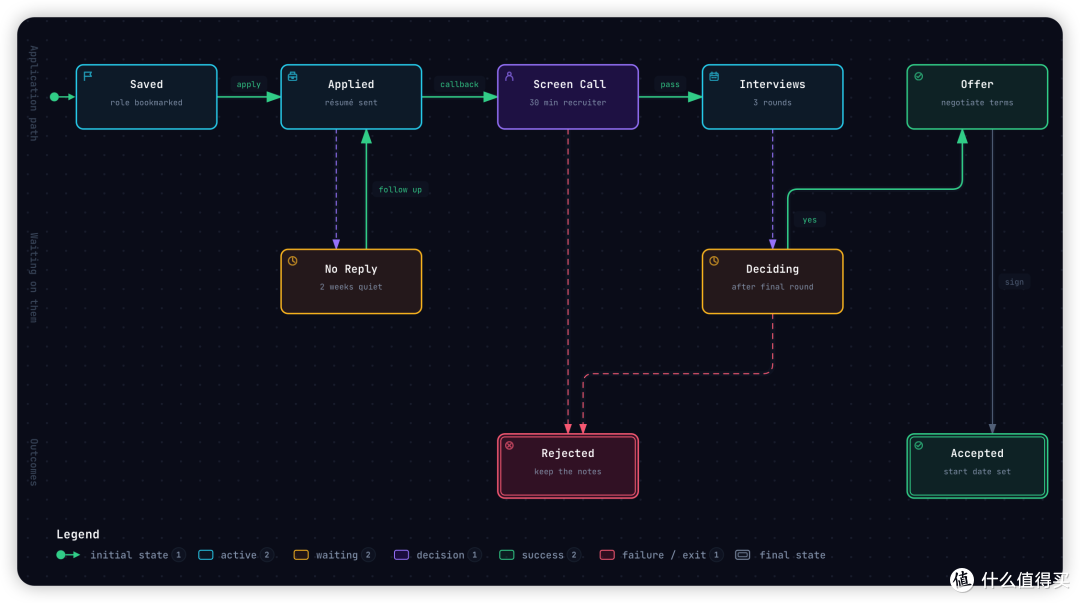Click the 'sign' transition label

[1014, 282]
